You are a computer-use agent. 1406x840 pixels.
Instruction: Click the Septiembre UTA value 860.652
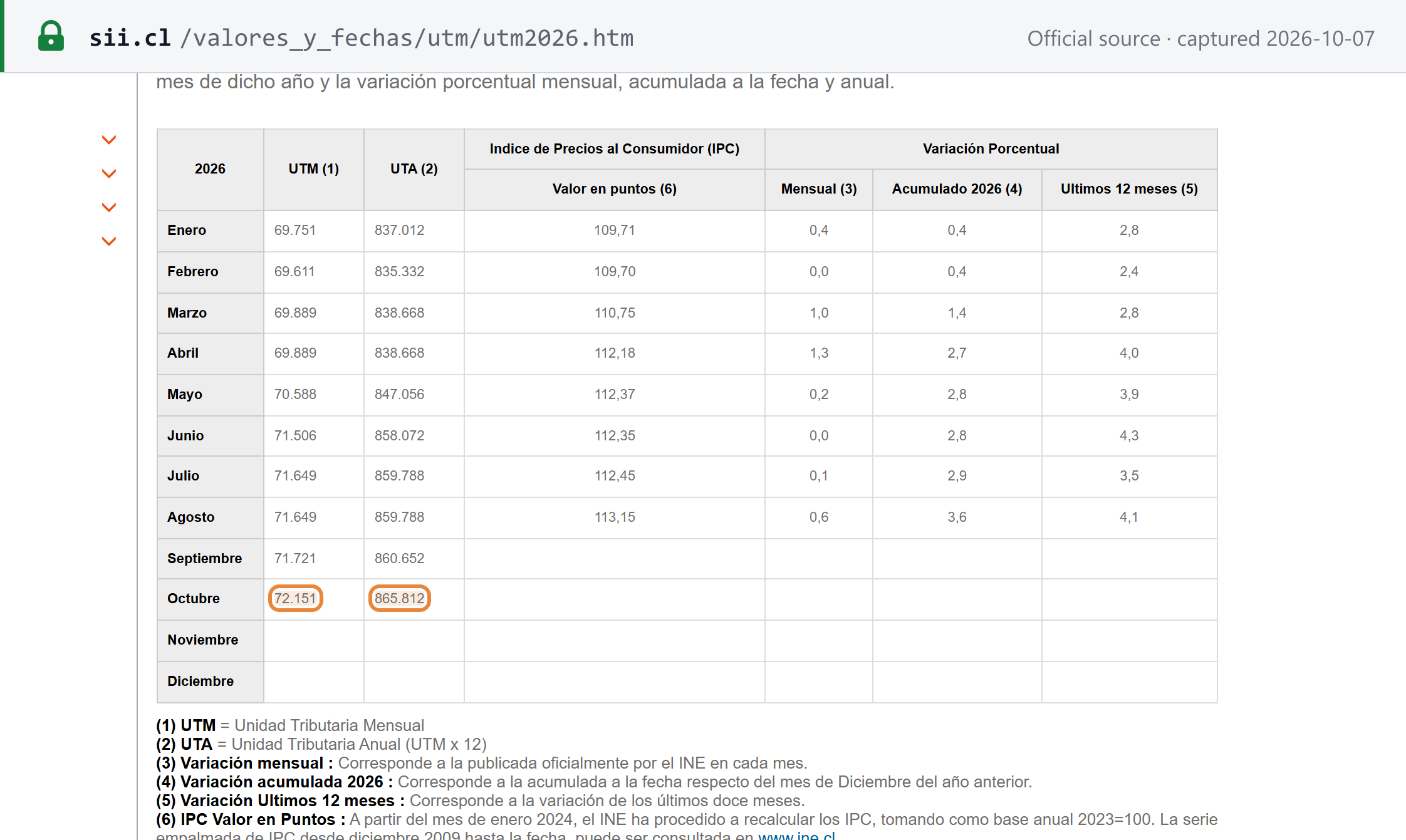tap(399, 558)
